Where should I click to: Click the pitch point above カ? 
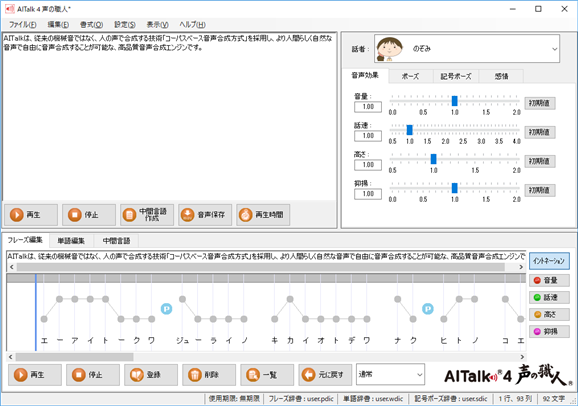tap(290, 299)
